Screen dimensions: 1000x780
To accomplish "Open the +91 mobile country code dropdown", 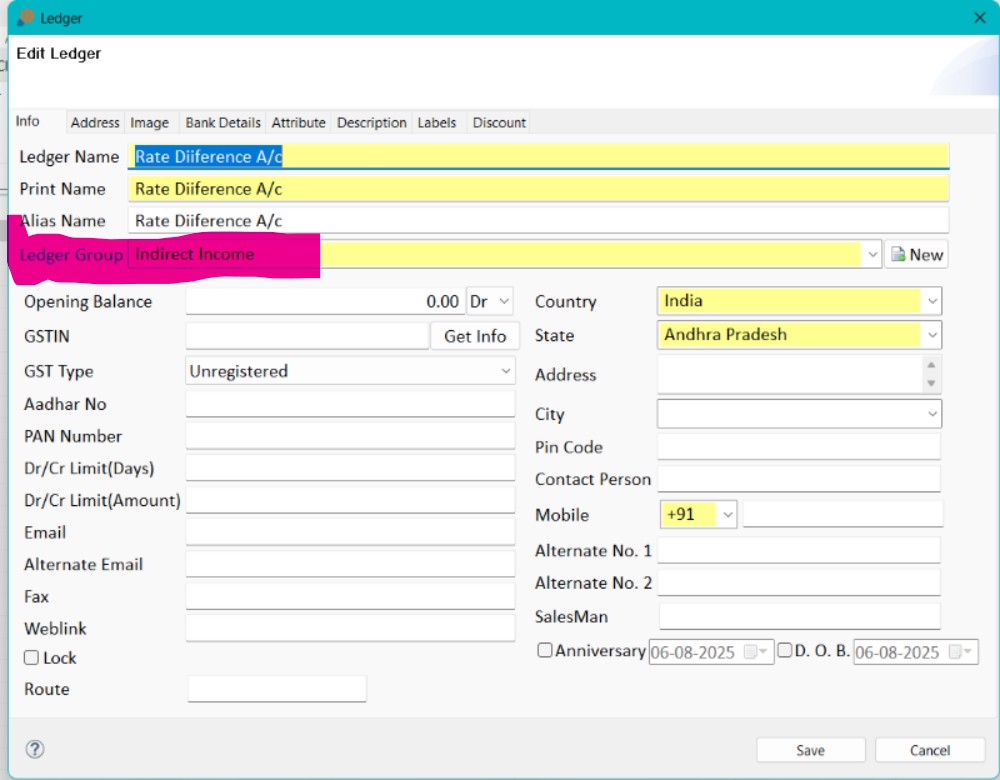I will [698, 514].
